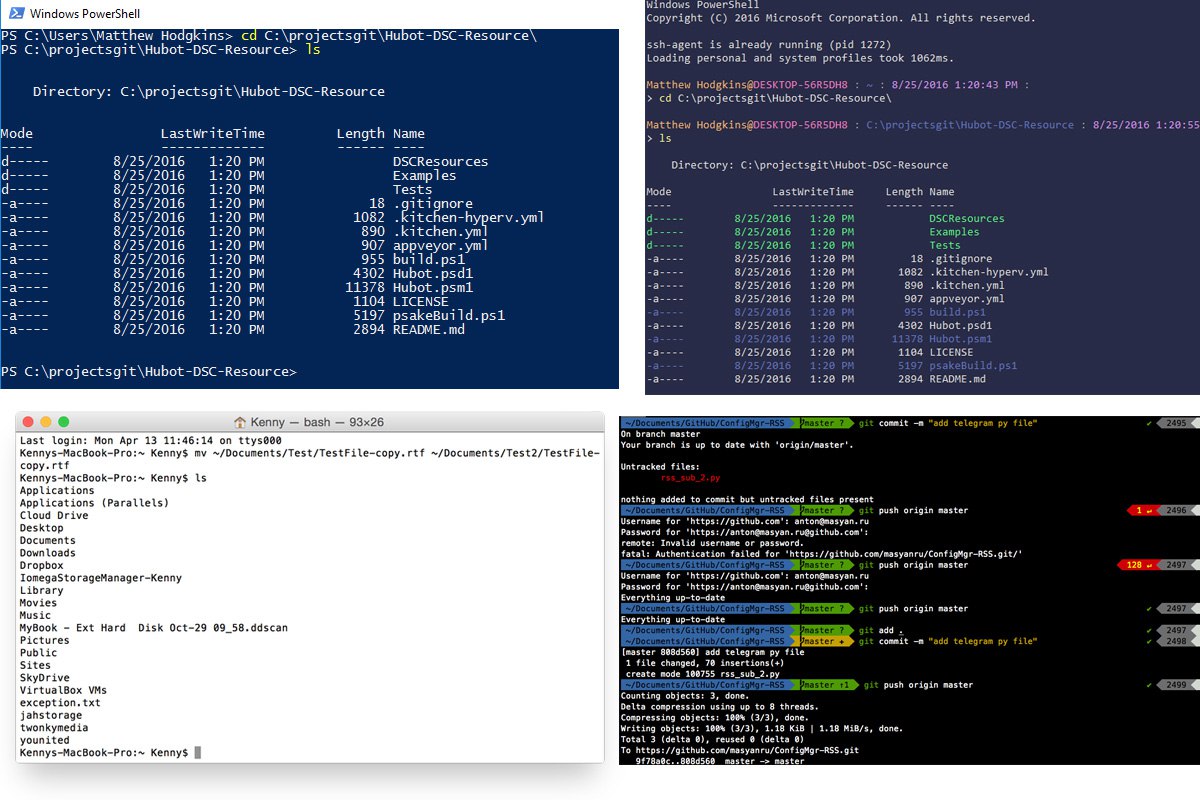Click twonkymedia in bash listing
The image size is (1200, 800).
[x=54, y=728]
